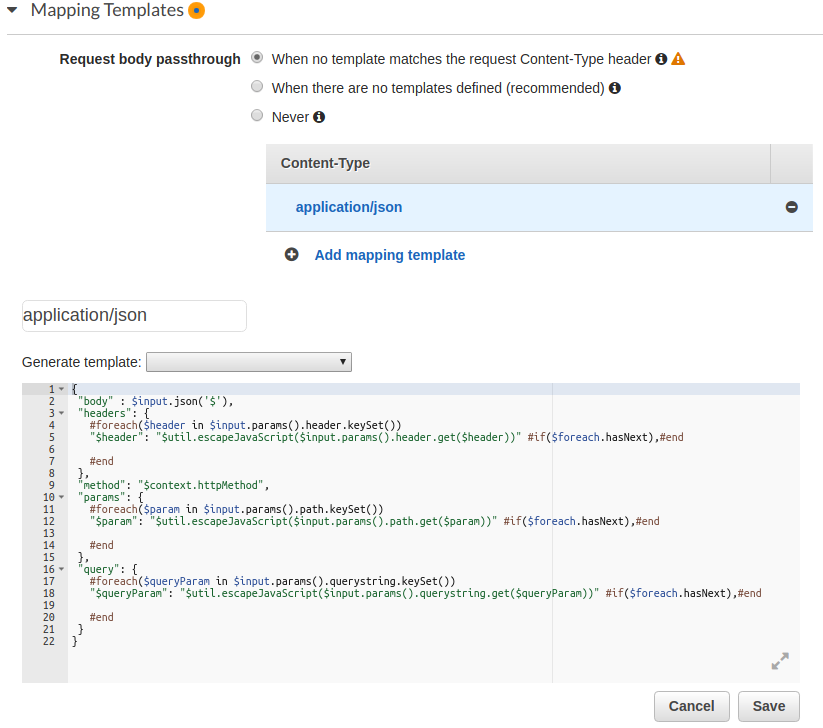Click the plus icon for adding template

click(x=292, y=255)
